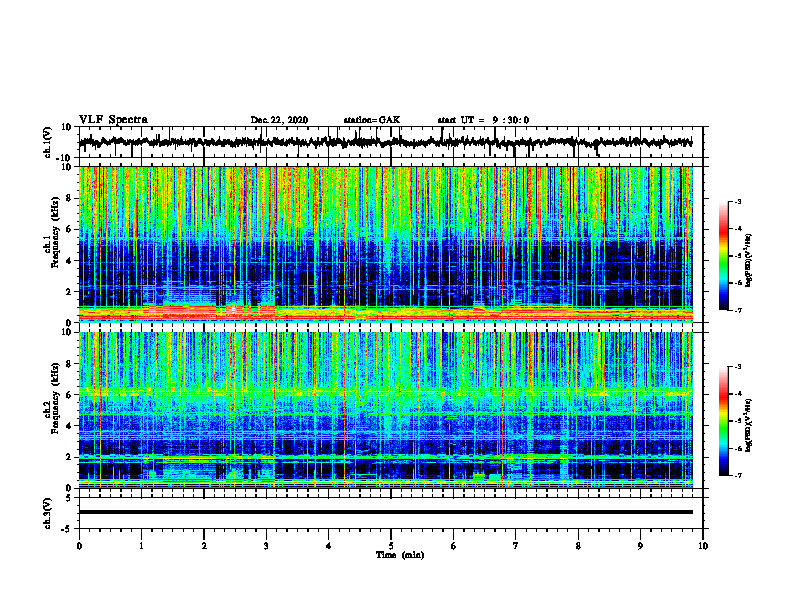Click the "4" kHz tick of ch.2 spectrogram
Viewport: 792px width, 612px height.
click(x=69, y=426)
